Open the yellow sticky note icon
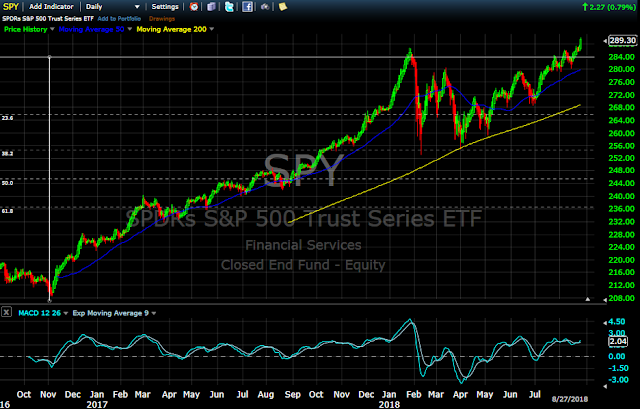The width and height of the screenshot is (640, 409). point(282,7)
